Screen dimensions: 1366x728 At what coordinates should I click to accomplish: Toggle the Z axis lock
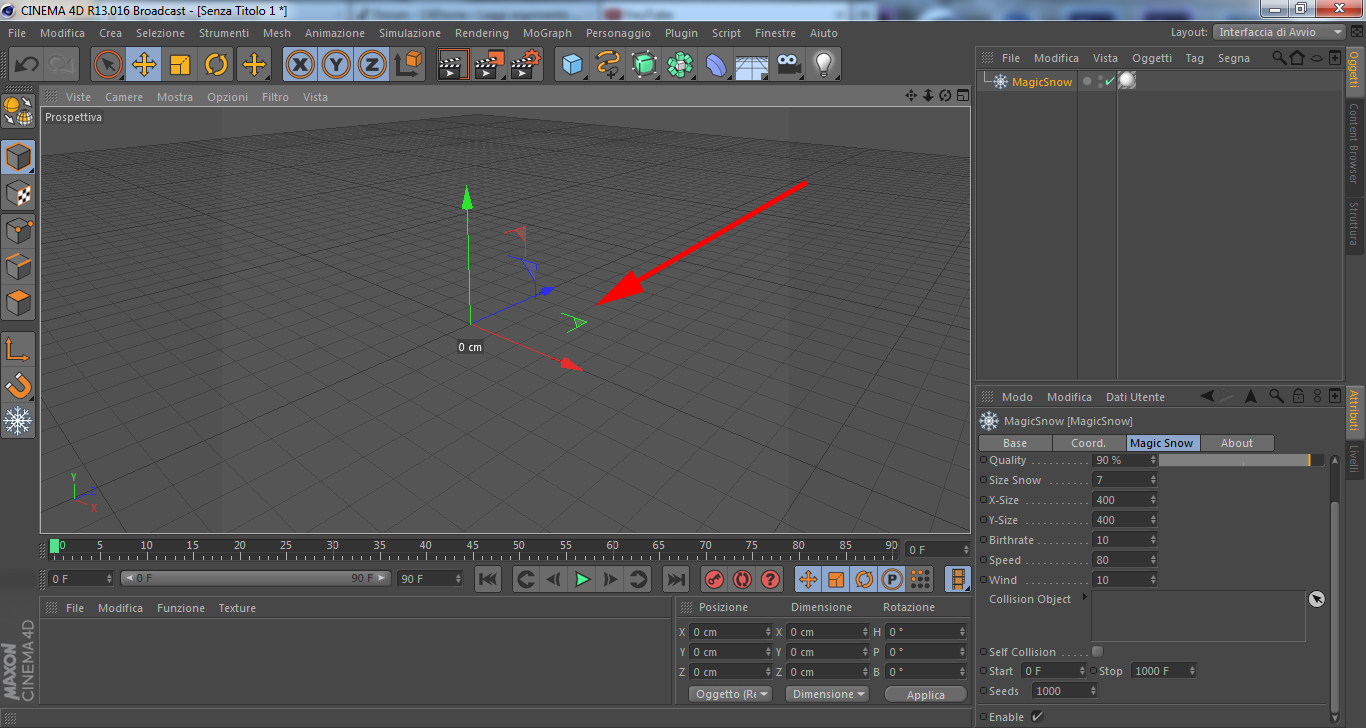click(x=372, y=65)
